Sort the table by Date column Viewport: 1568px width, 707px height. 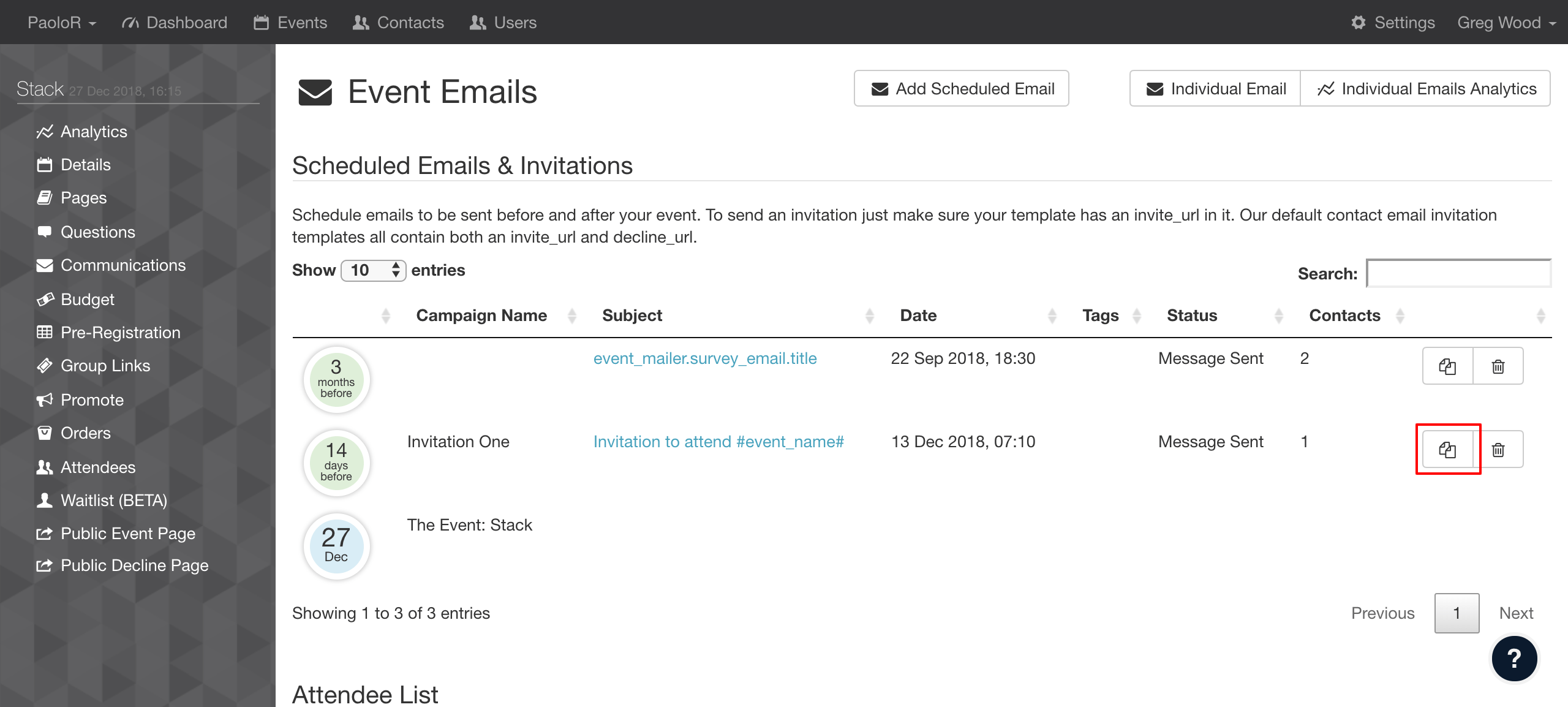(918, 315)
